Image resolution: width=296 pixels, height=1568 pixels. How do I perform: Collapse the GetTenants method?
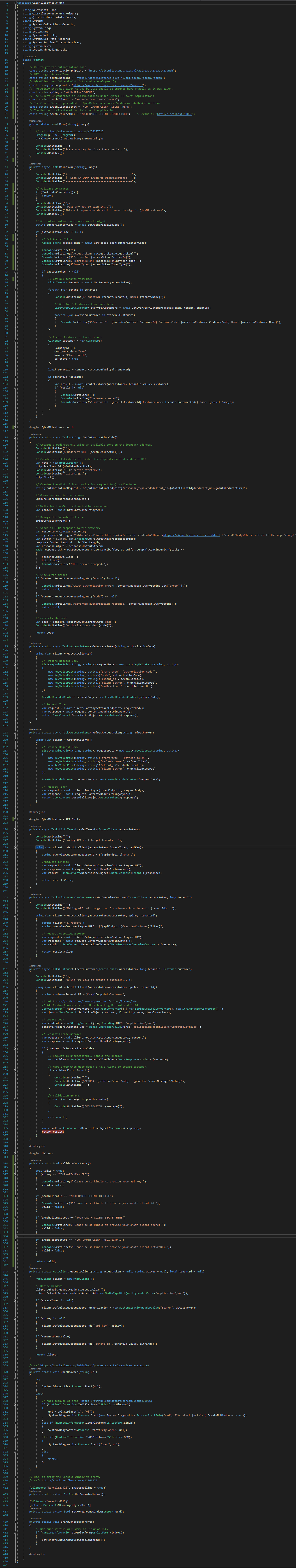[x=15, y=829]
